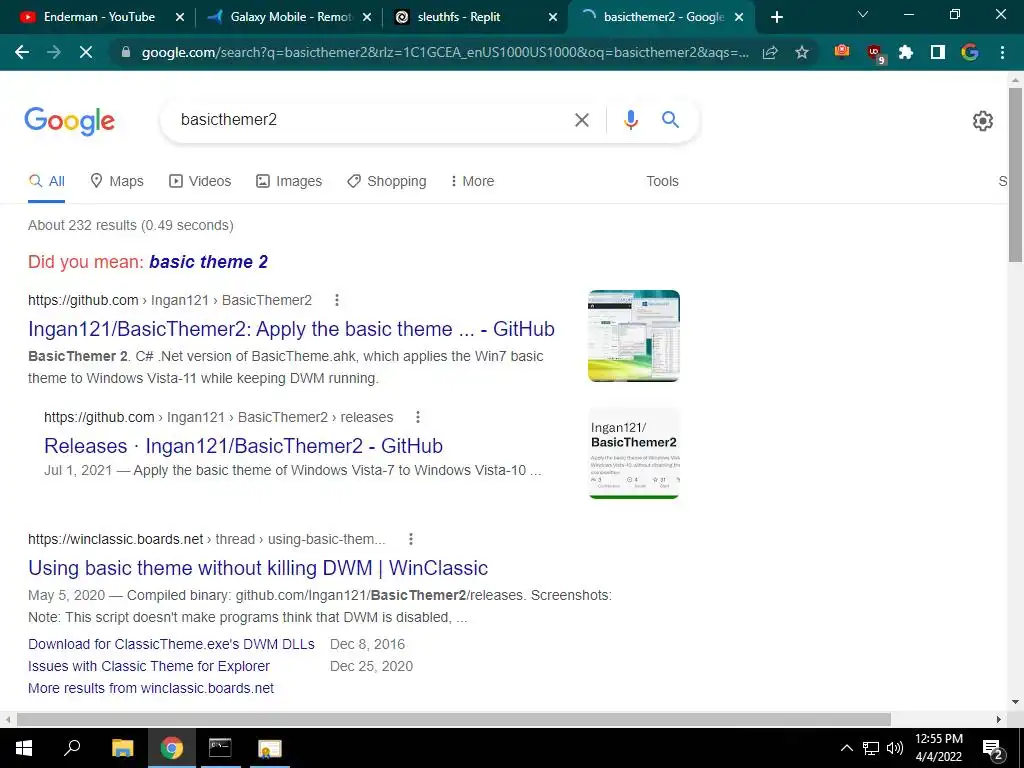Close the Enderman - YouTube tab
The height and width of the screenshot is (768, 1024).
[180, 17]
